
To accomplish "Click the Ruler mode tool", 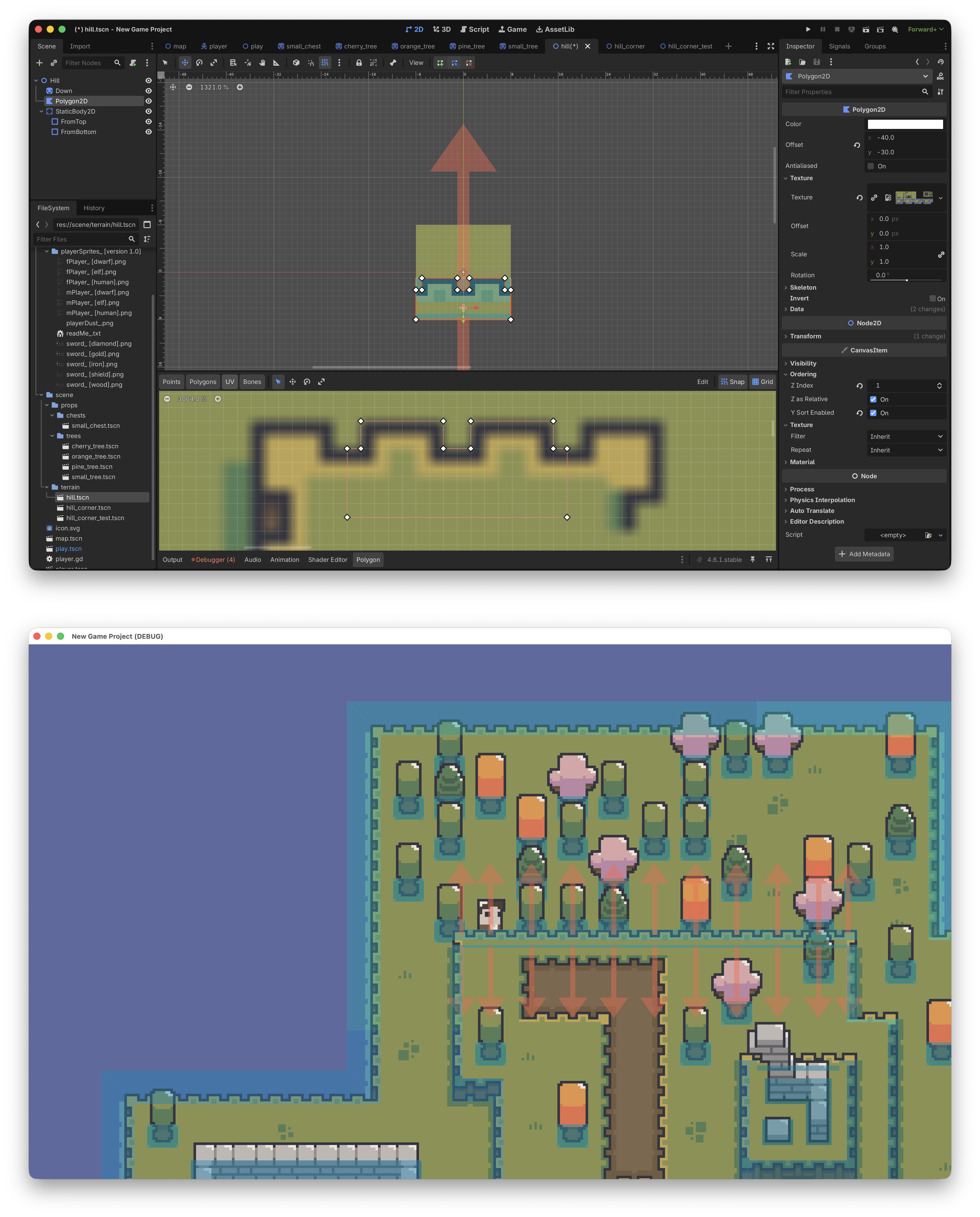I will click(x=276, y=63).
